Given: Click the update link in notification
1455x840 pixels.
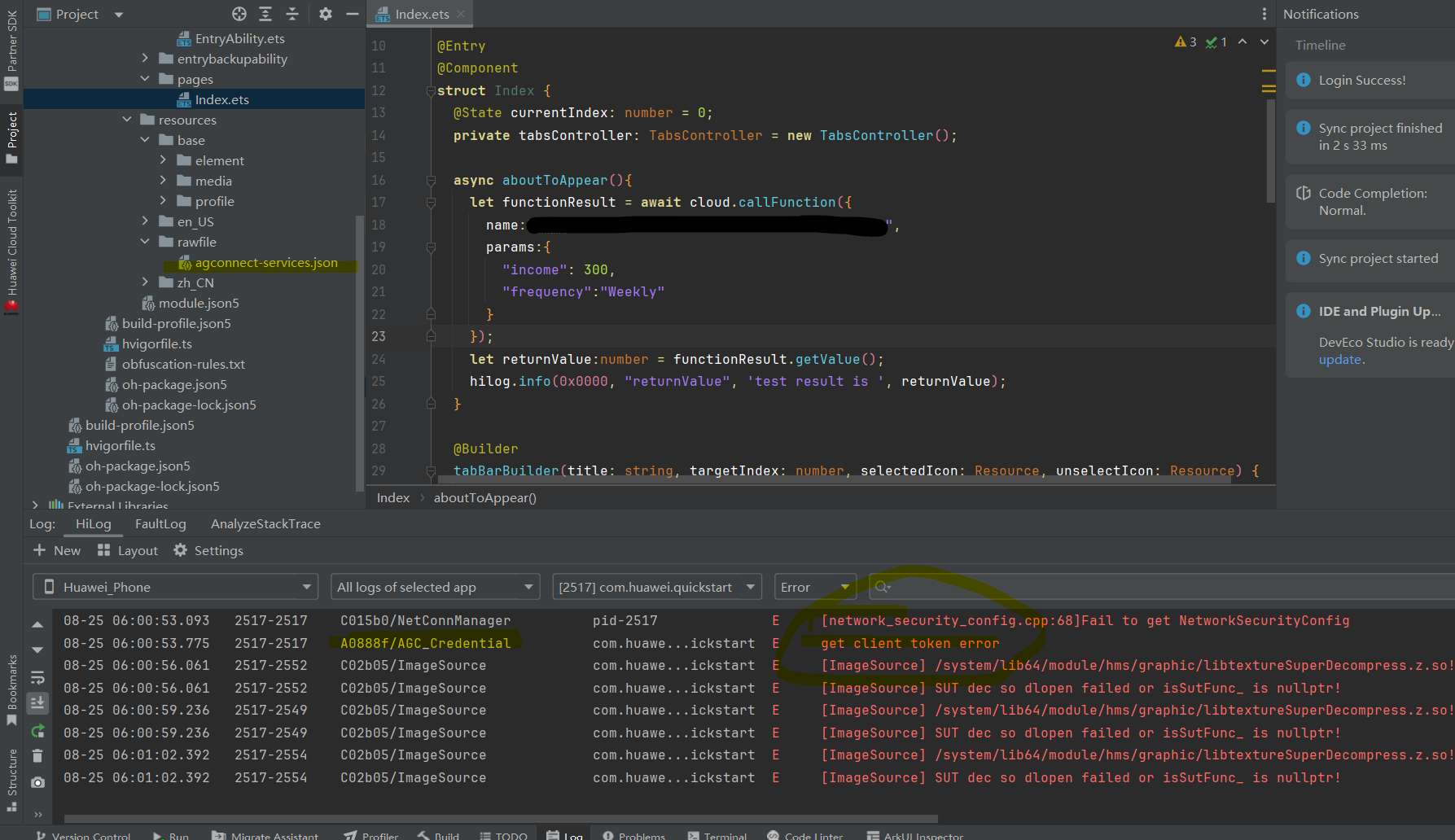Looking at the screenshot, I should pyautogui.click(x=1340, y=360).
